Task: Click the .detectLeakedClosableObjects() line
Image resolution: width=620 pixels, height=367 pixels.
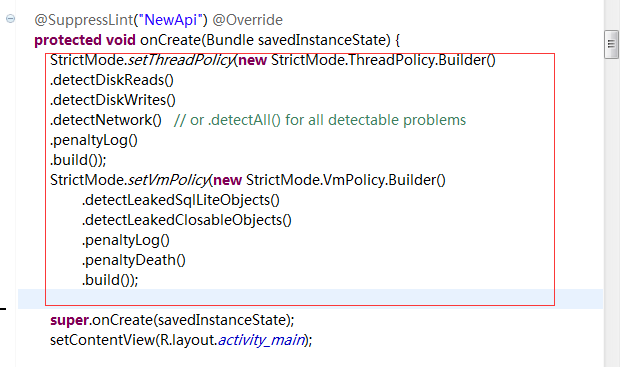Action: [x=187, y=220]
